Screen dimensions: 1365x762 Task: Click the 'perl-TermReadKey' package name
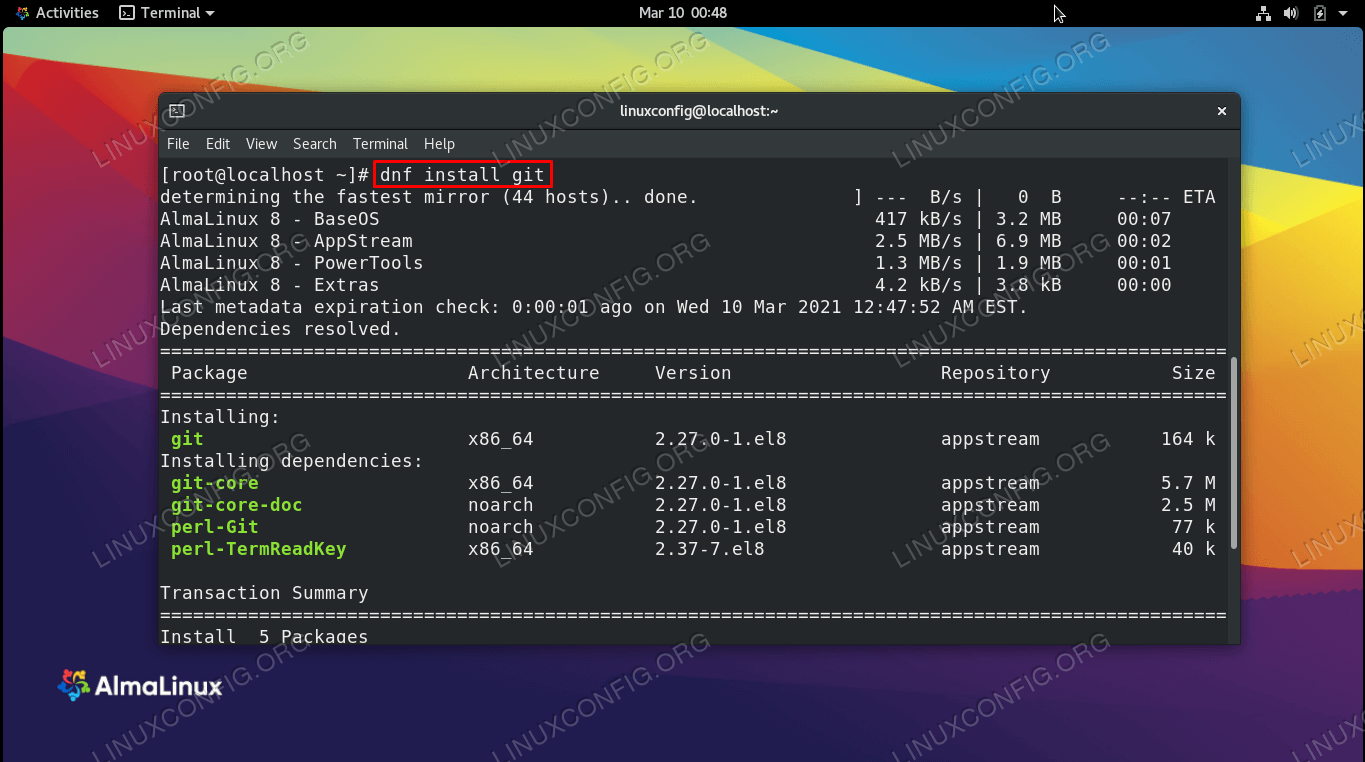point(259,549)
